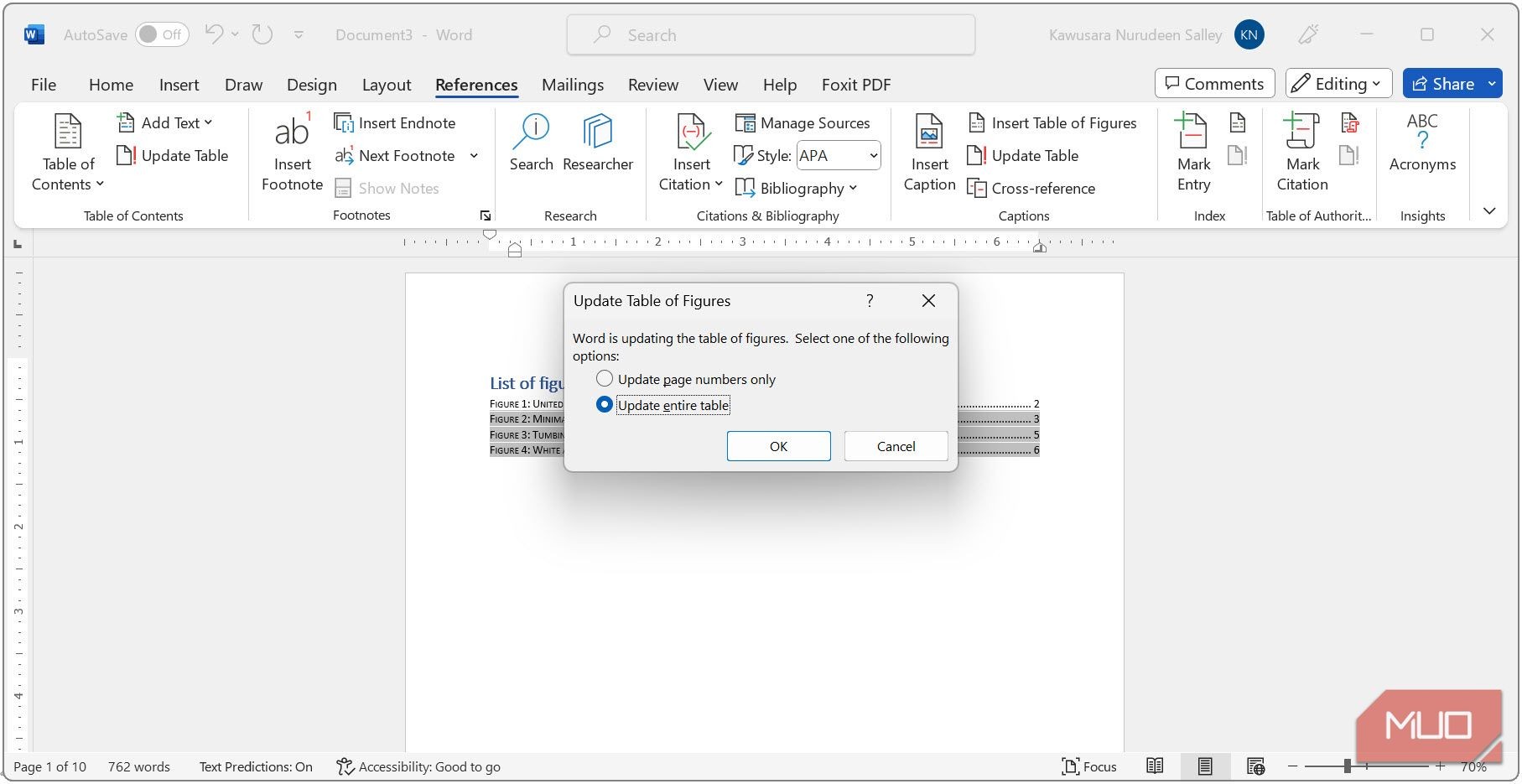1522x784 pixels.
Task: Click the dialog Help question mark
Action: point(870,300)
